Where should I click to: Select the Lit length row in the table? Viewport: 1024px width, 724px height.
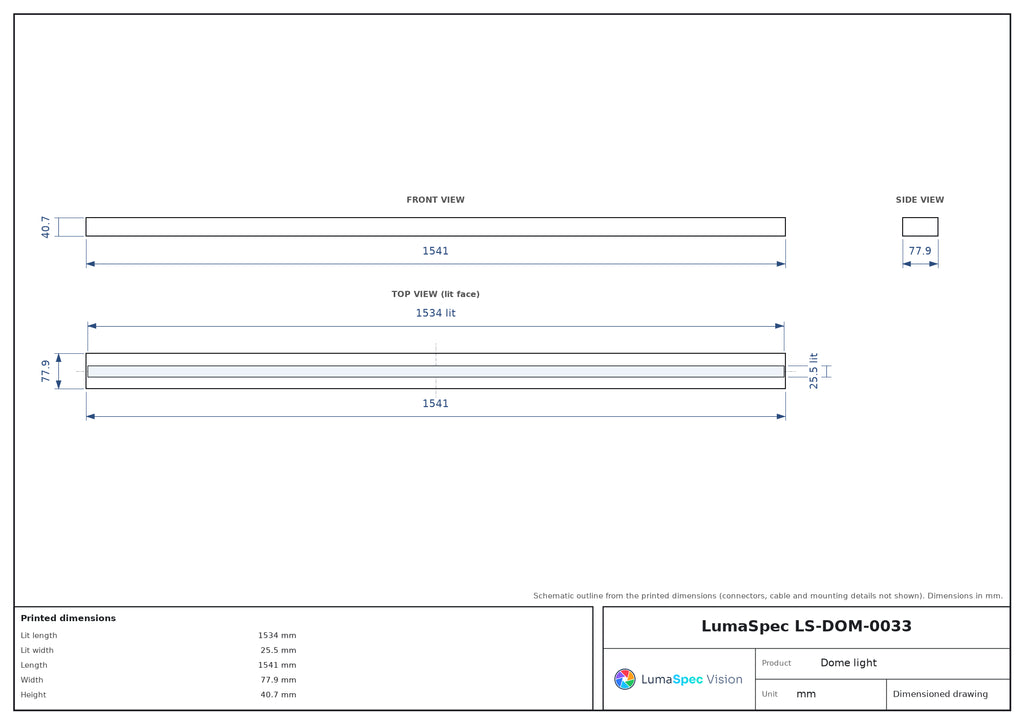coord(158,635)
